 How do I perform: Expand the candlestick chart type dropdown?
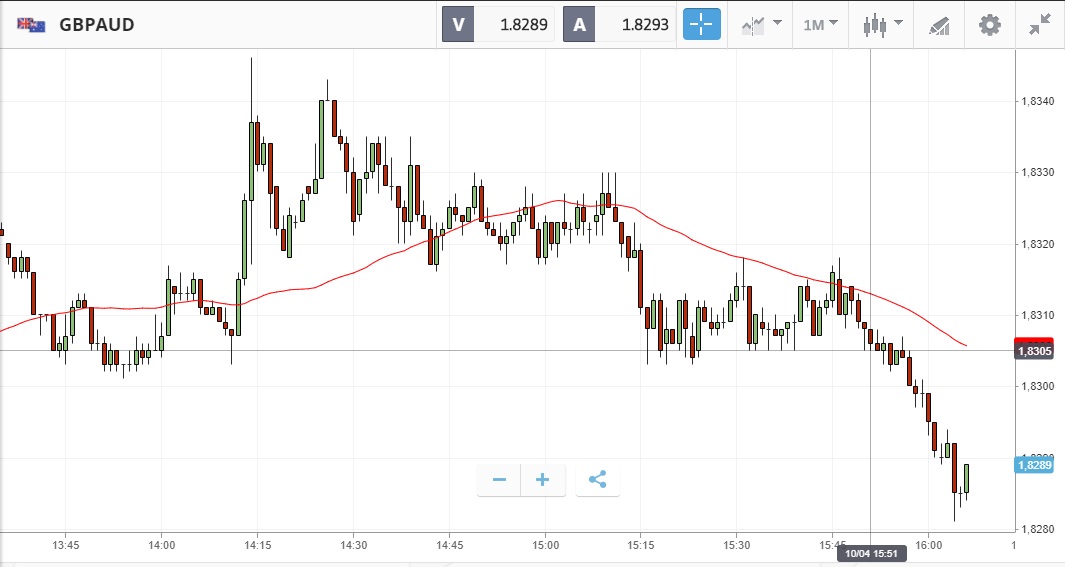click(x=884, y=25)
